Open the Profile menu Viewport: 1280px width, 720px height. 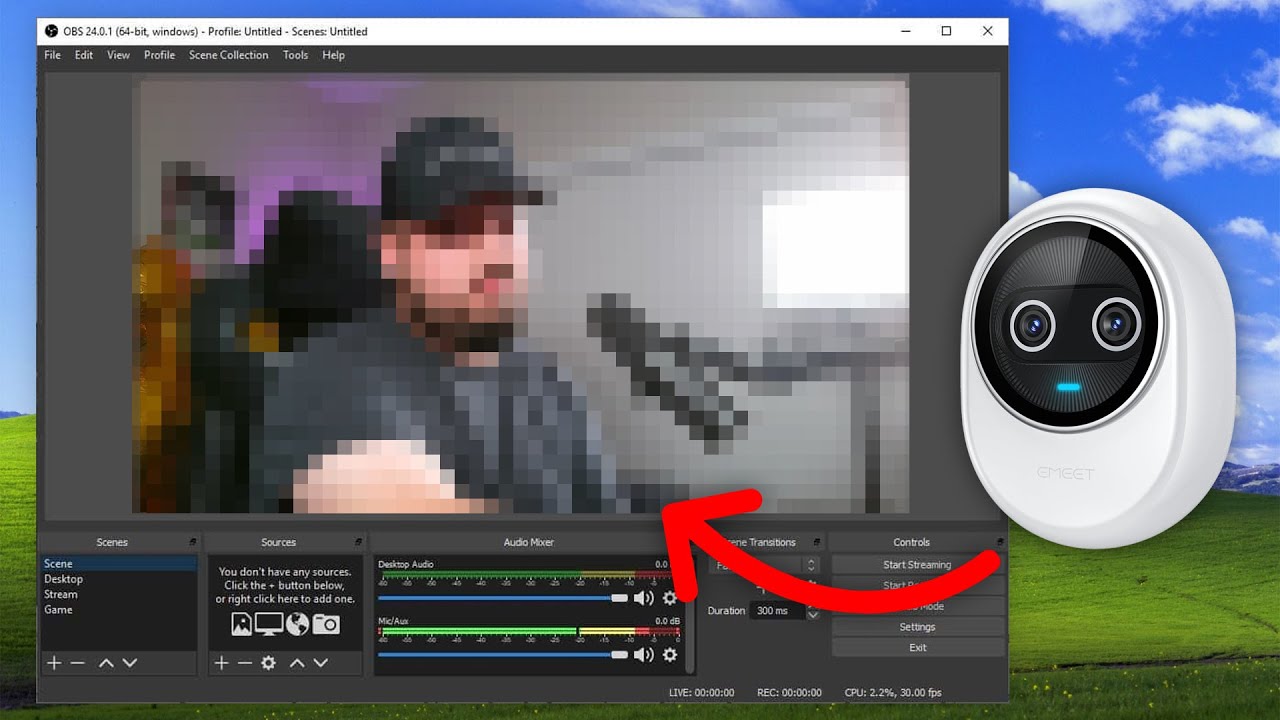159,55
